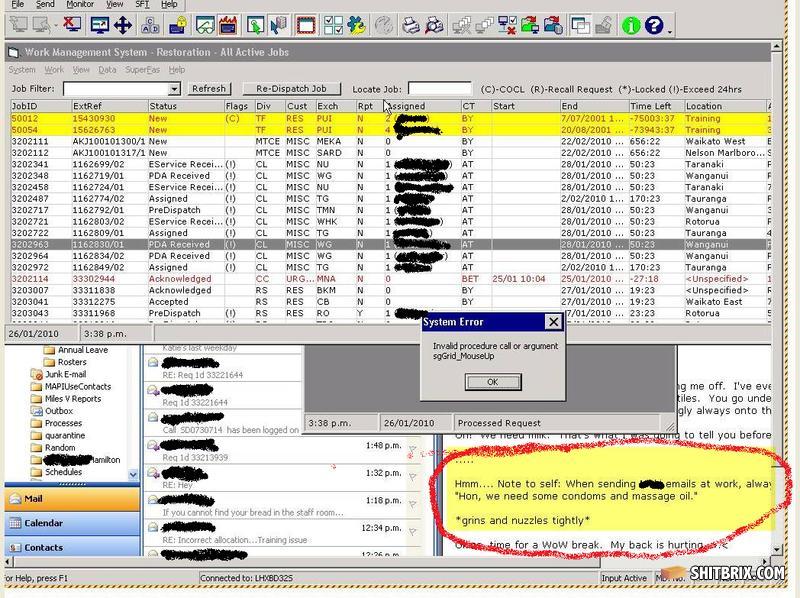Switch to Outlook Calendar pane

click(x=72, y=523)
